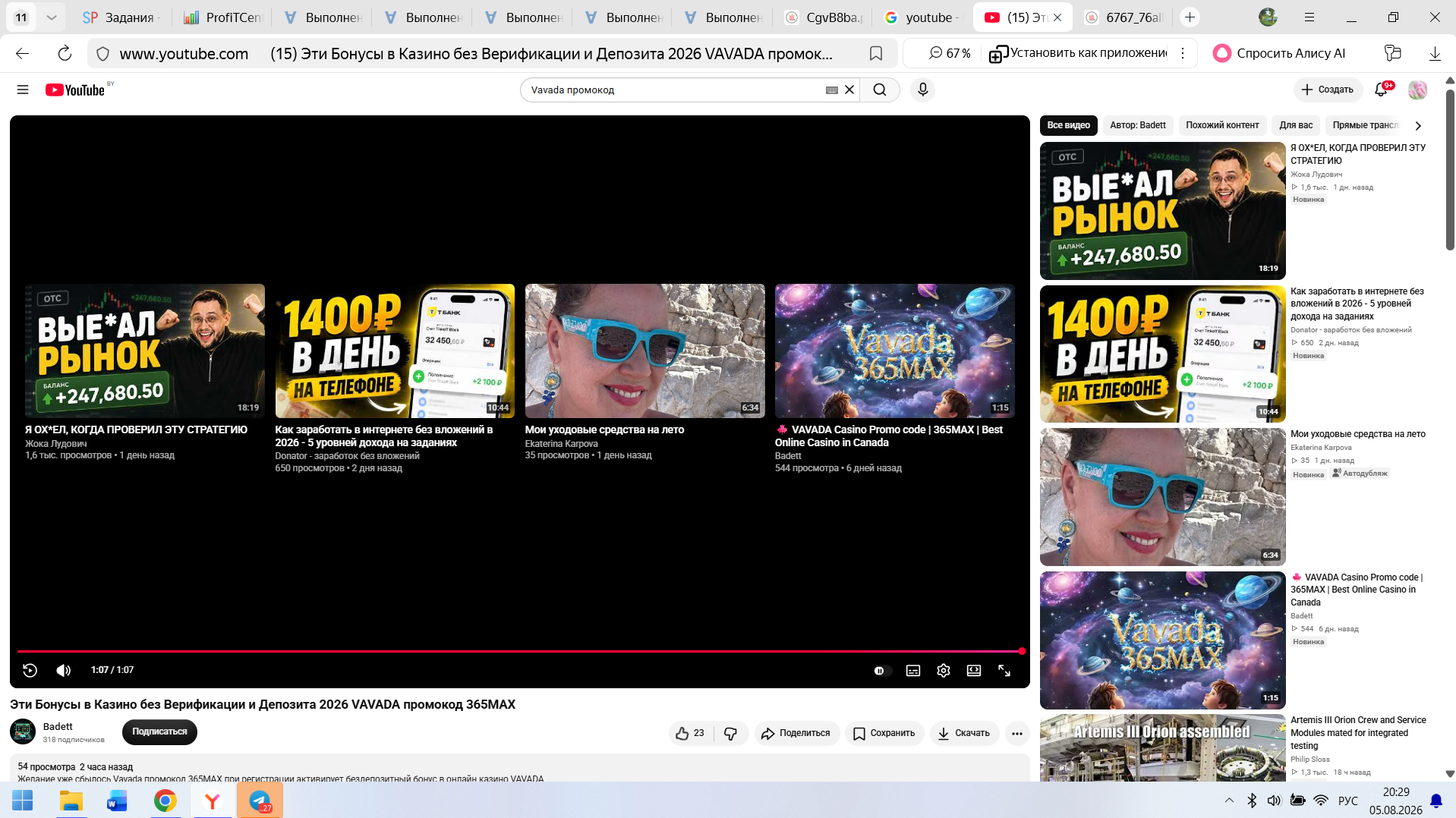This screenshot has width=1456, height=818.
Task: Select the Для вас chip
Action: [x=1296, y=125]
